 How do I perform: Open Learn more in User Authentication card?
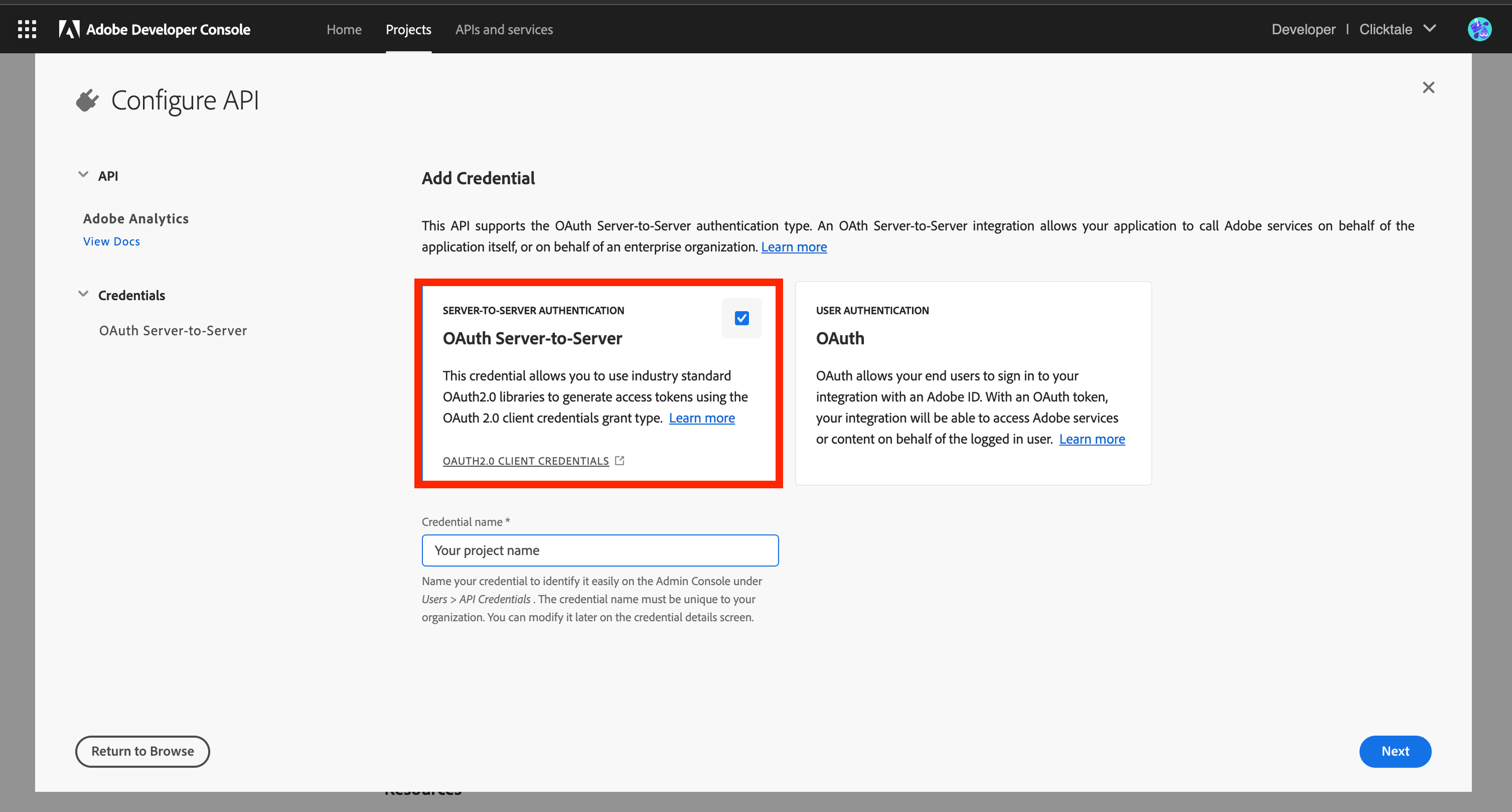(1092, 439)
